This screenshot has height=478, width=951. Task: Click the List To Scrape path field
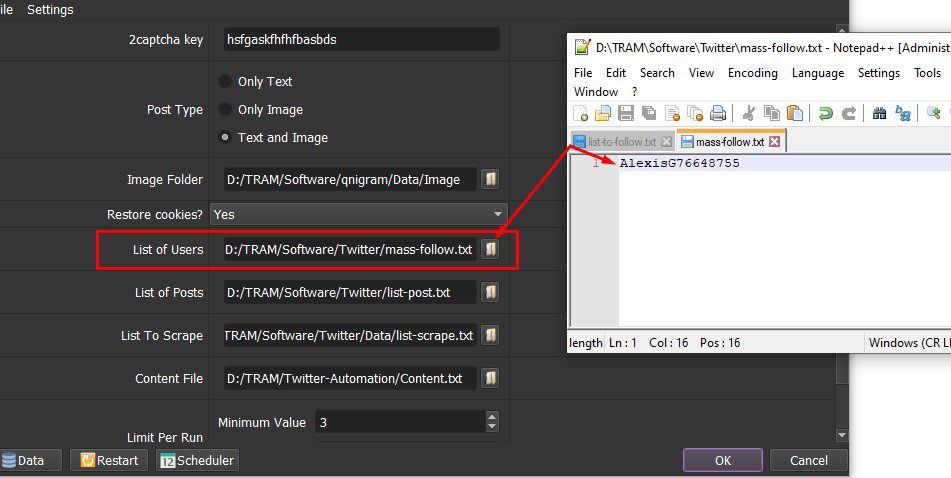tap(351, 335)
